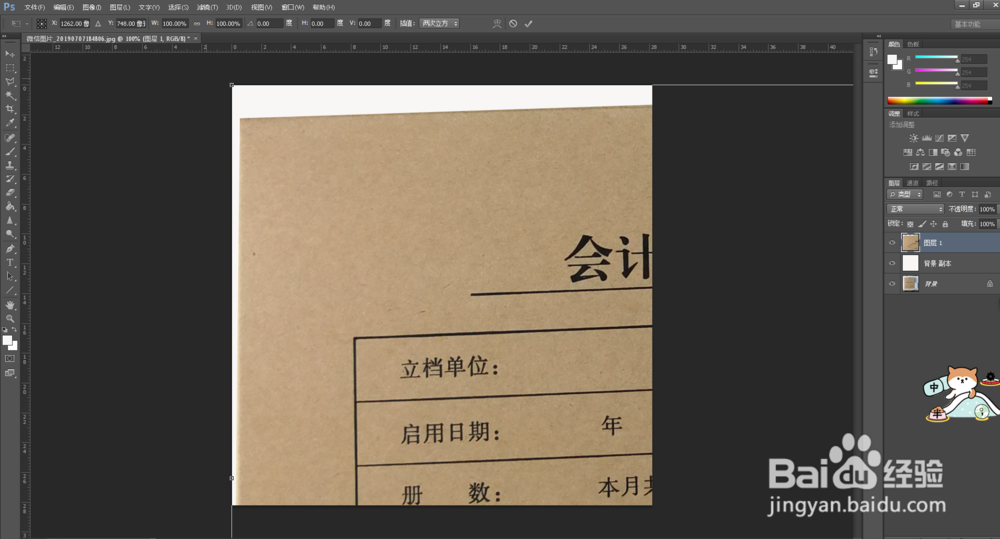Hide the 背景 layer
Screen dimensions: 1000x539
point(892,284)
